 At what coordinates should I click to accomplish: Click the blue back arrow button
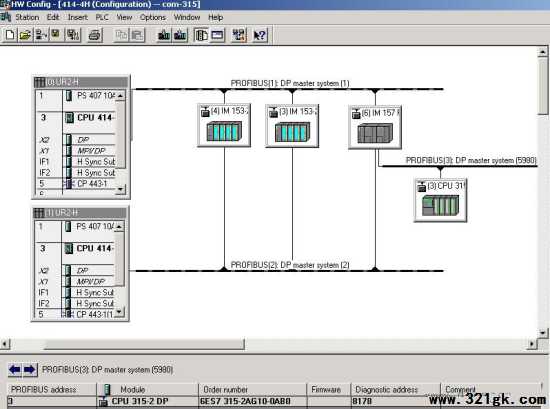(x=15, y=369)
